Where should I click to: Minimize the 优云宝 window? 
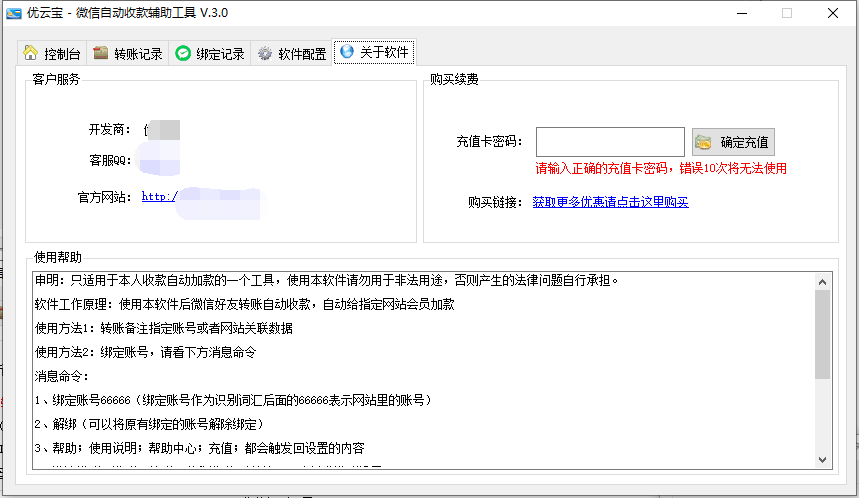tap(741, 13)
